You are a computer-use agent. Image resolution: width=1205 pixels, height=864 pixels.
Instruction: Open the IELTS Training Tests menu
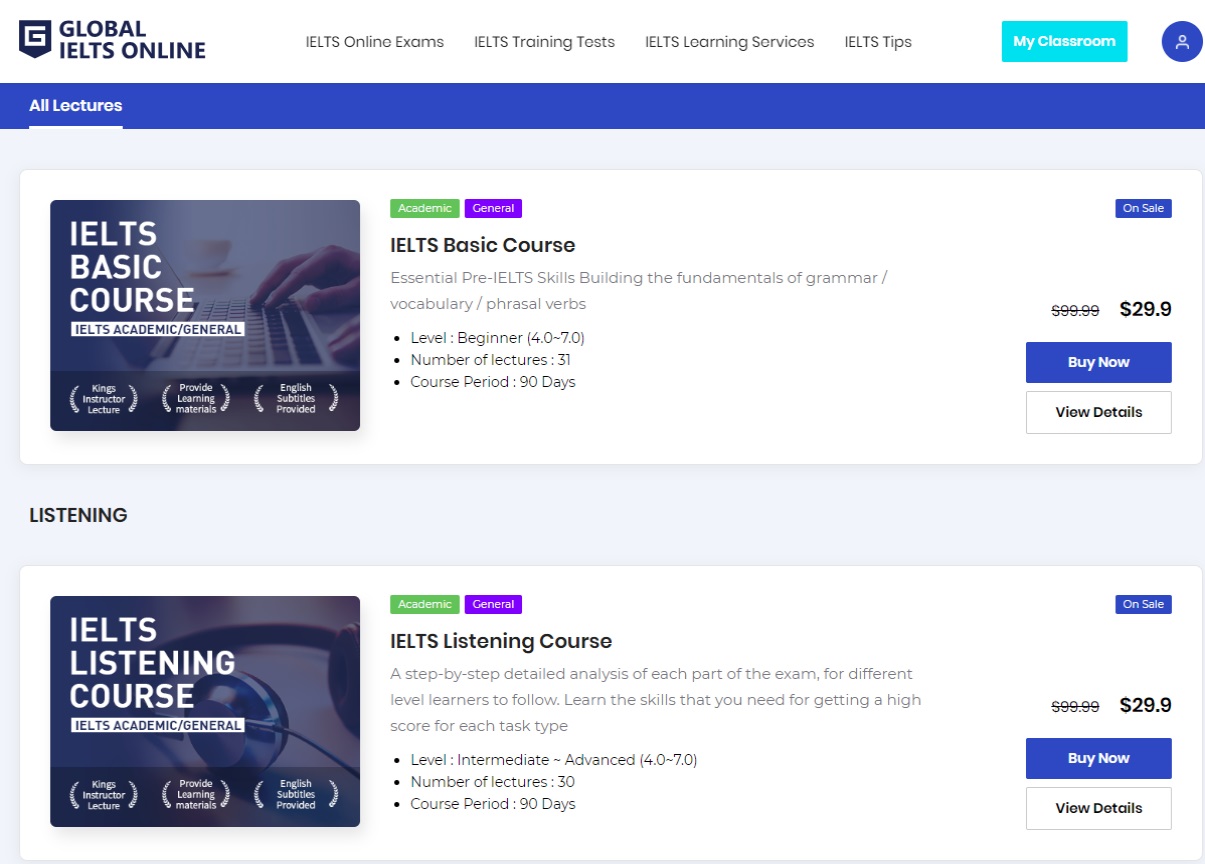(x=544, y=42)
